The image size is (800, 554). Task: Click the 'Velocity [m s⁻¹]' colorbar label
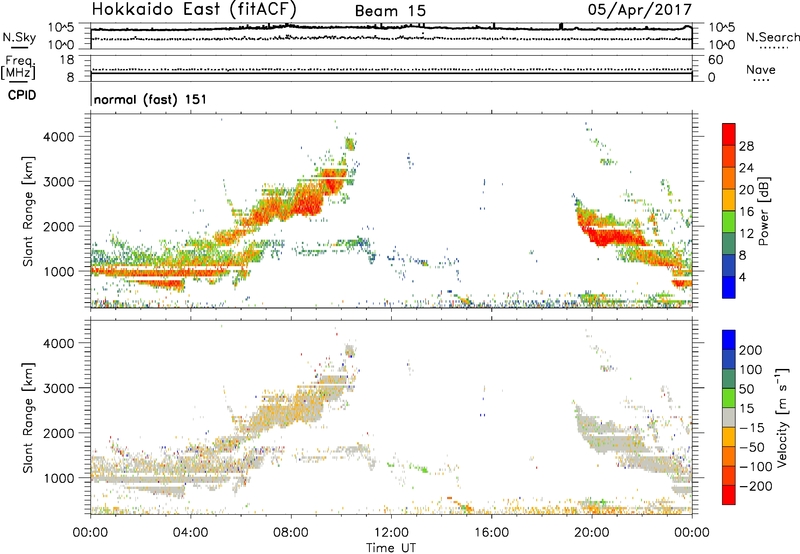pos(782,418)
